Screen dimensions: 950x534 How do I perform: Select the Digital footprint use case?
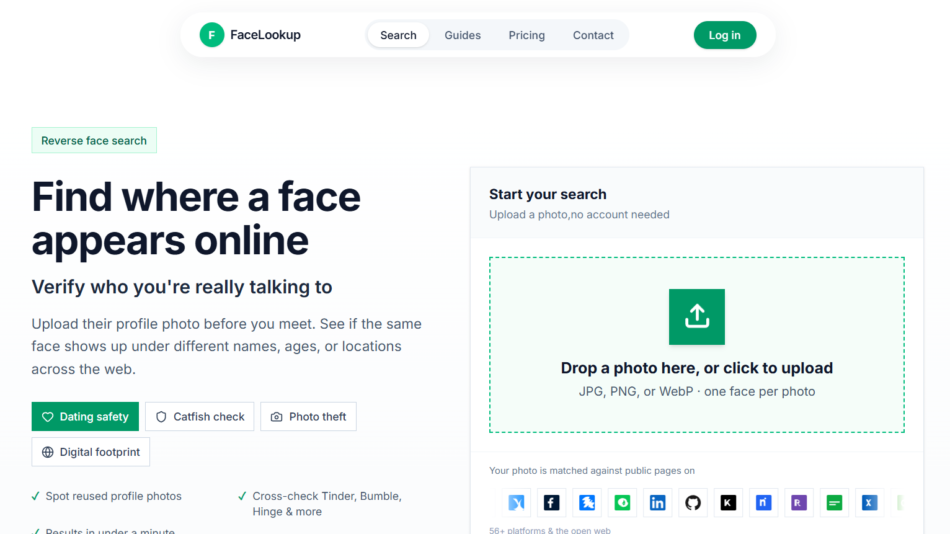click(91, 452)
